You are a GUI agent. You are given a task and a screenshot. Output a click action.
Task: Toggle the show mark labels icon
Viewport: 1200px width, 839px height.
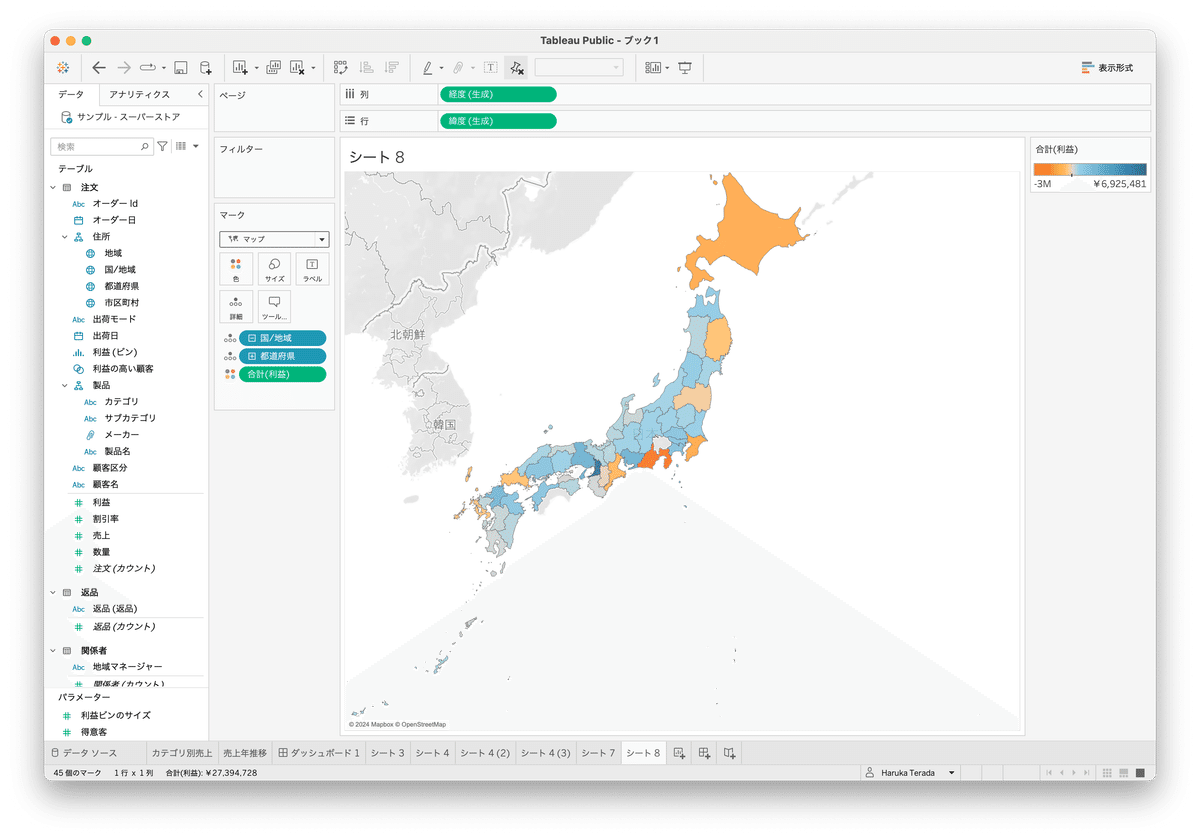[x=491, y=67]
